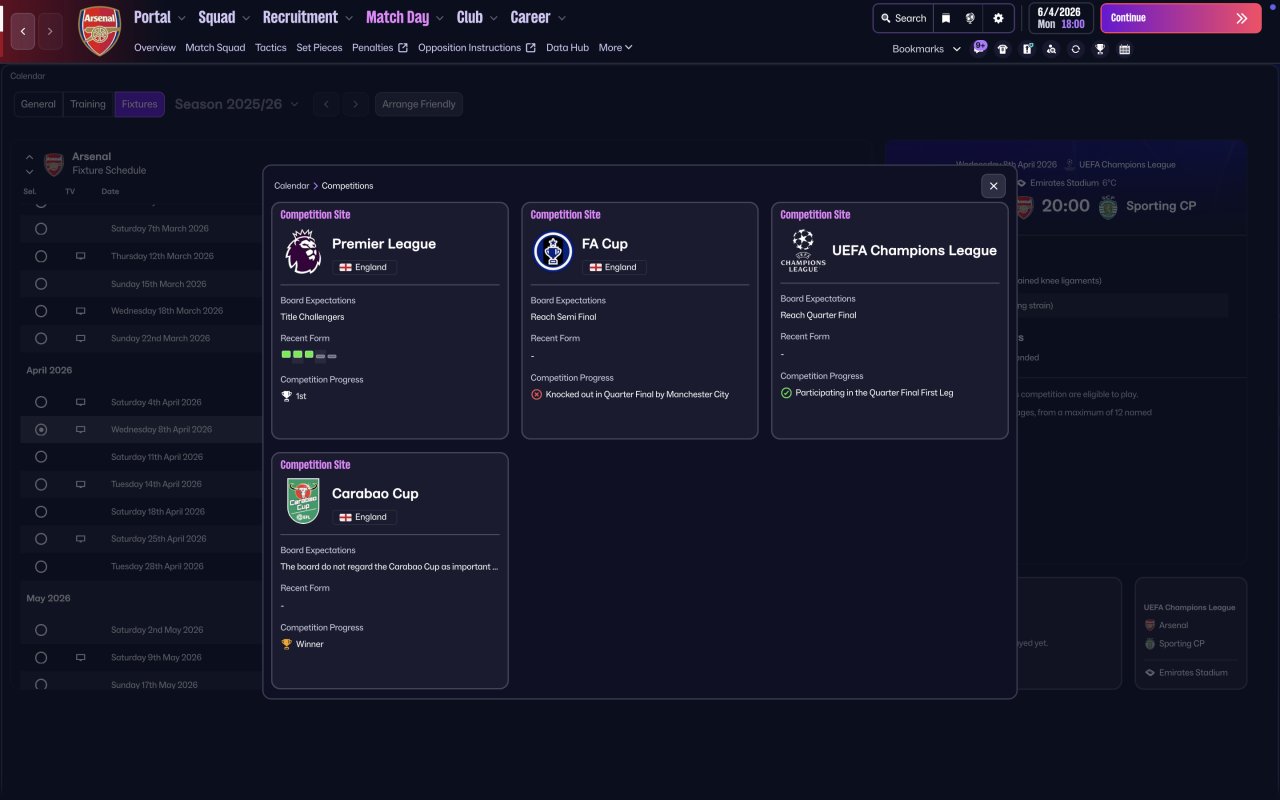Click the scouting magnifier-person icon in bookmarks row
Viewport: 1280px width, 800px height.
[x=1051, y=49]
